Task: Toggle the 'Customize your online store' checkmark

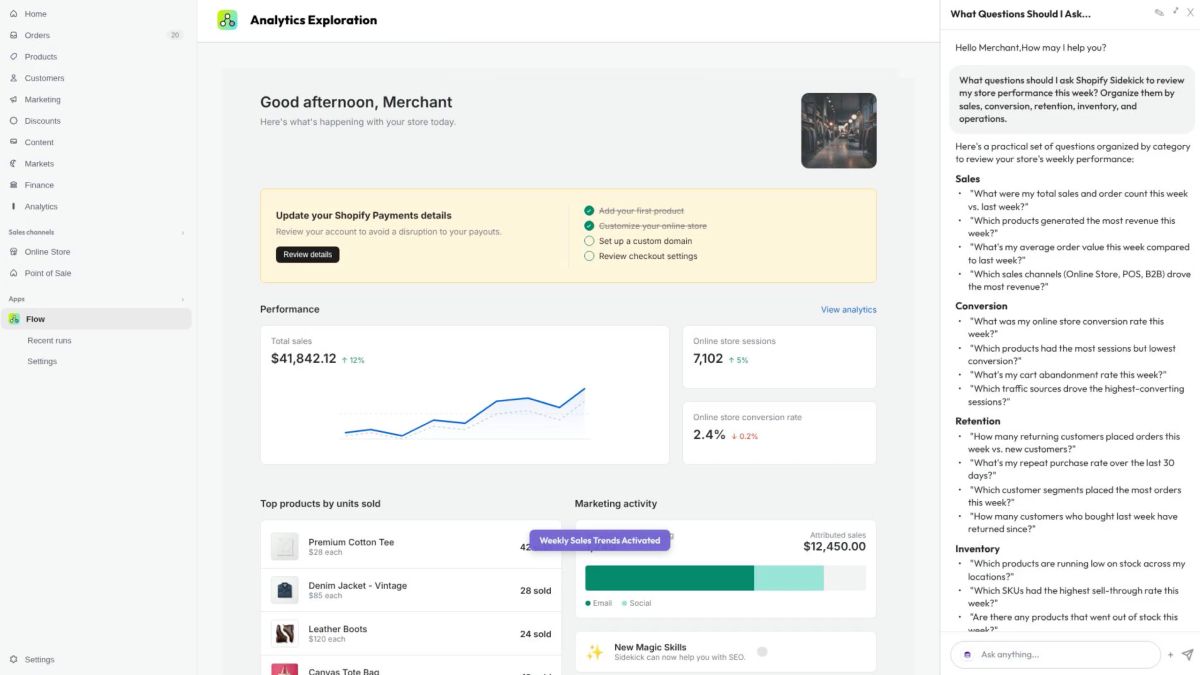Action: tap(590, 226)
